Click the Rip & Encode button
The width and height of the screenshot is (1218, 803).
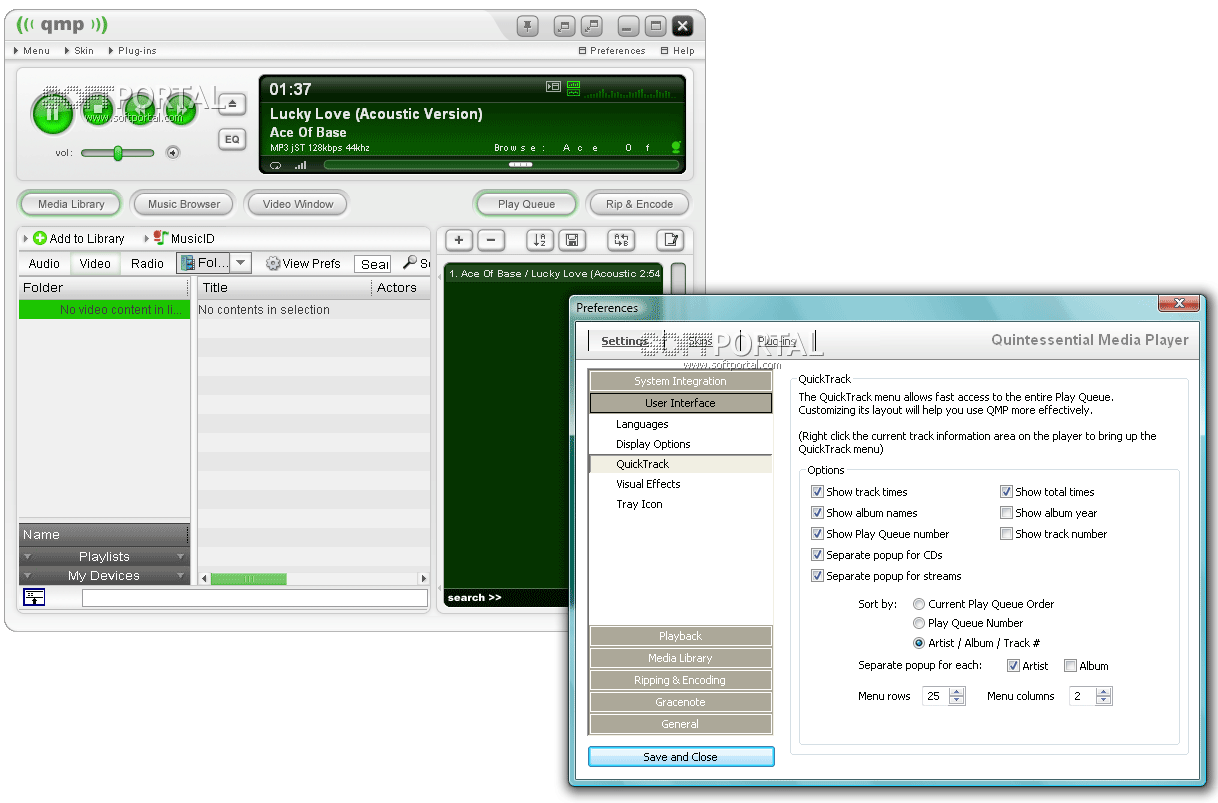pos(639,204)
